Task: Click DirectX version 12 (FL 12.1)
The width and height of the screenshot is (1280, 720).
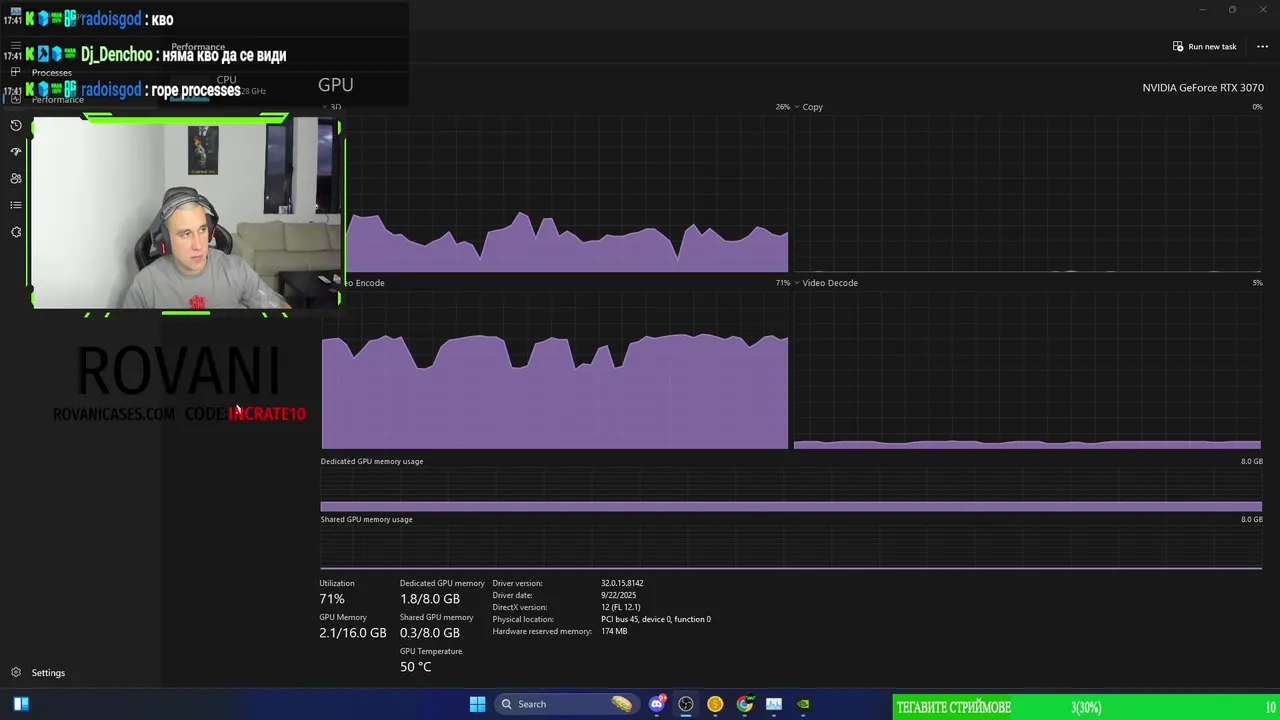Action: (621, 607)
